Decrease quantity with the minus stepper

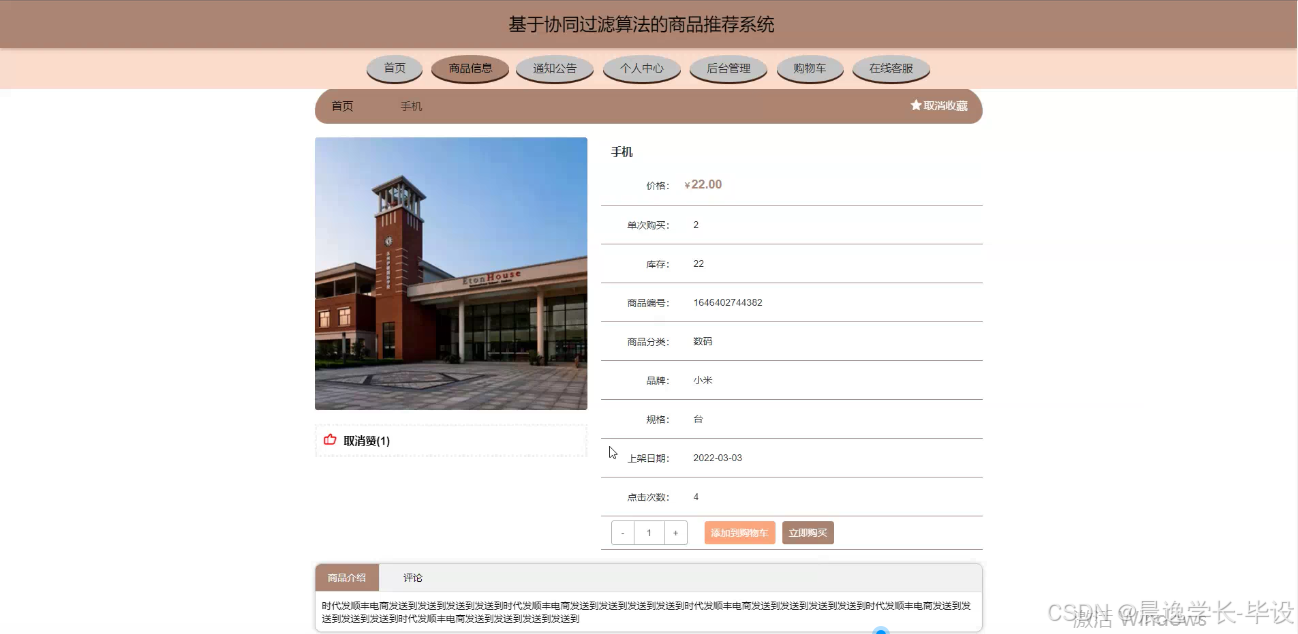coord(622,532)
